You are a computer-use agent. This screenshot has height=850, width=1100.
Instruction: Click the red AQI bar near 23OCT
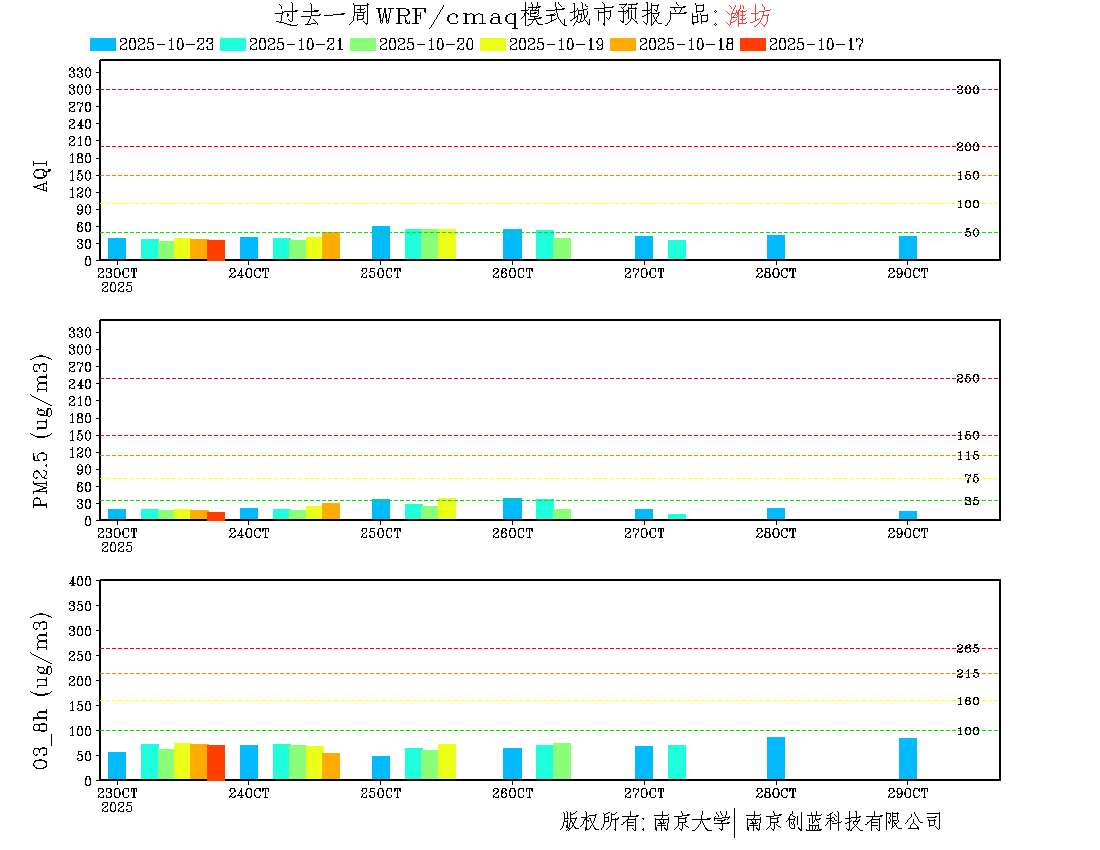pos(216,250)
